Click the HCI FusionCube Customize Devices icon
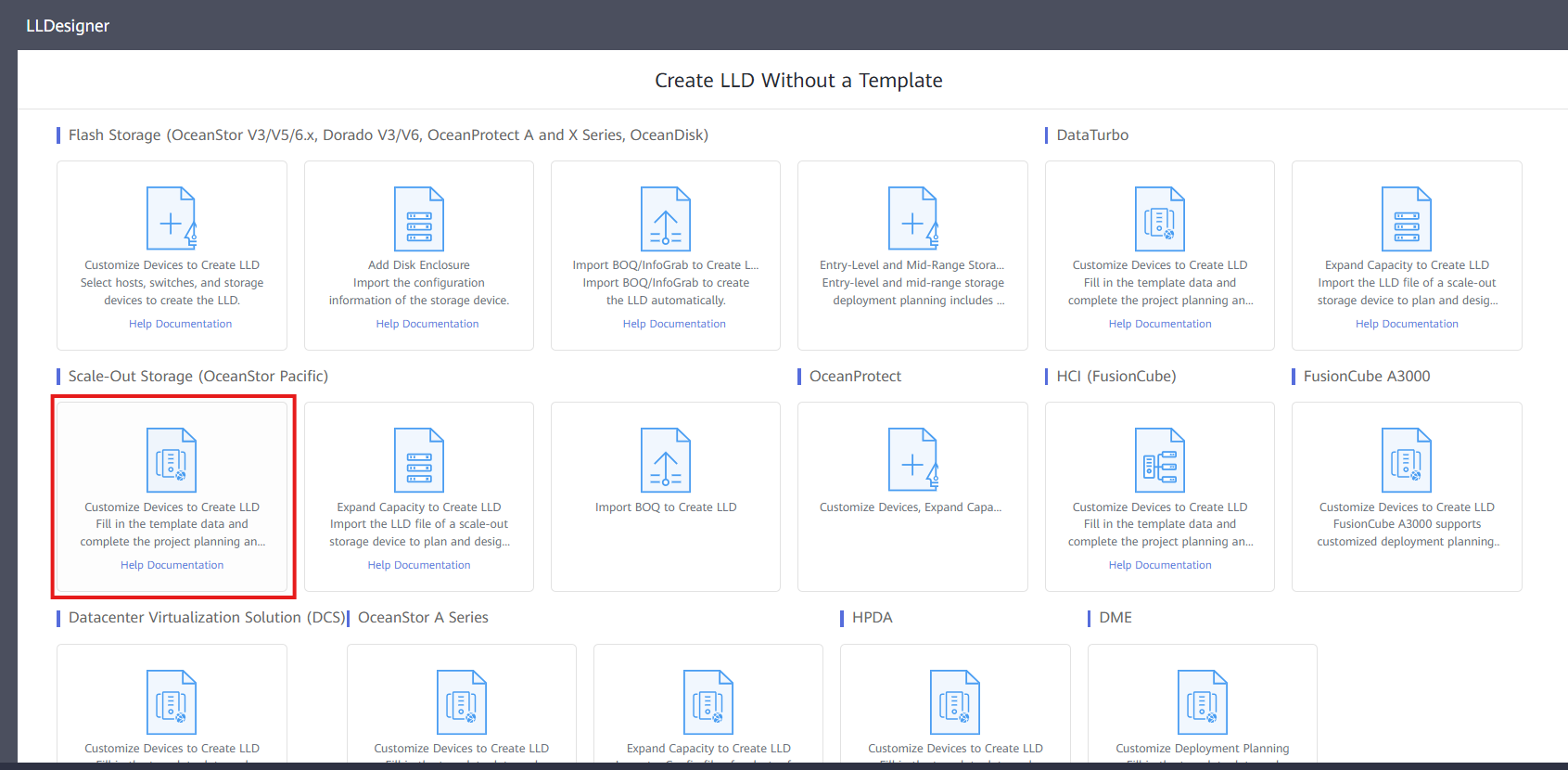This screenshot has width=1568, height=770. click(x=1160, y=460)
